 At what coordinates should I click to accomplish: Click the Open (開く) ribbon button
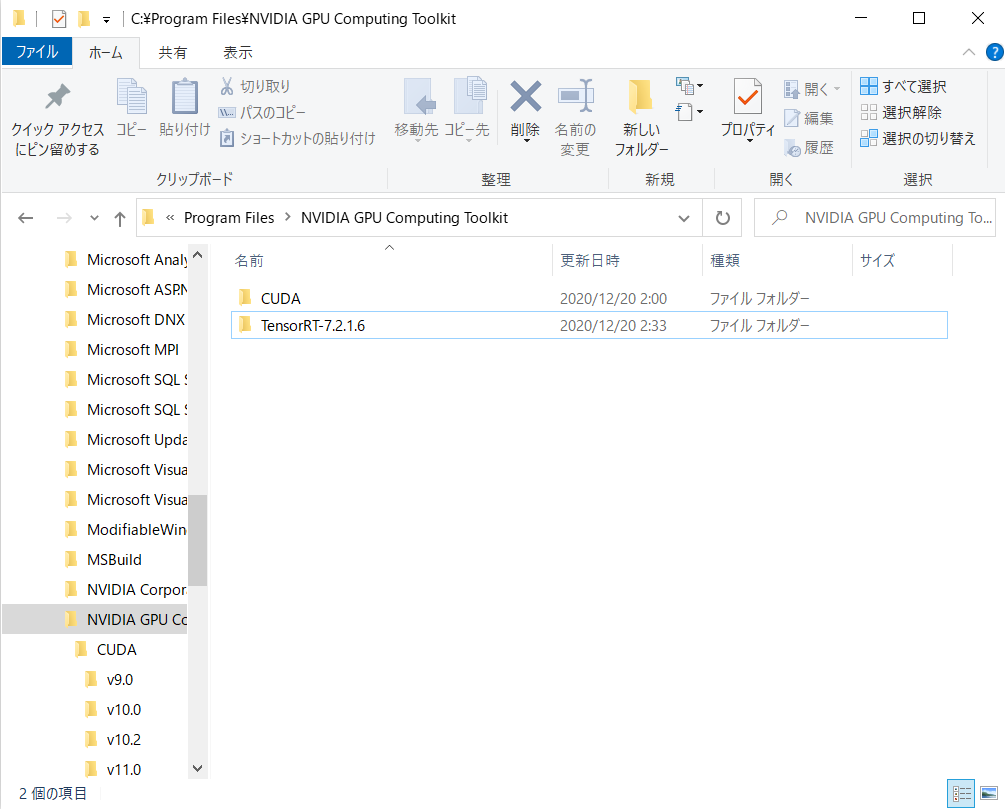click(811, 89)
